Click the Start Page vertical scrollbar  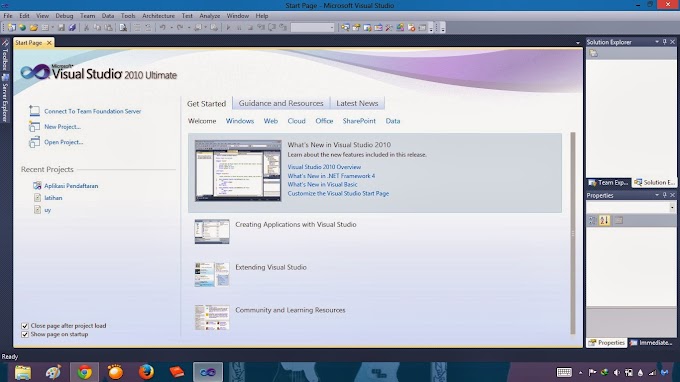(573, 233)
